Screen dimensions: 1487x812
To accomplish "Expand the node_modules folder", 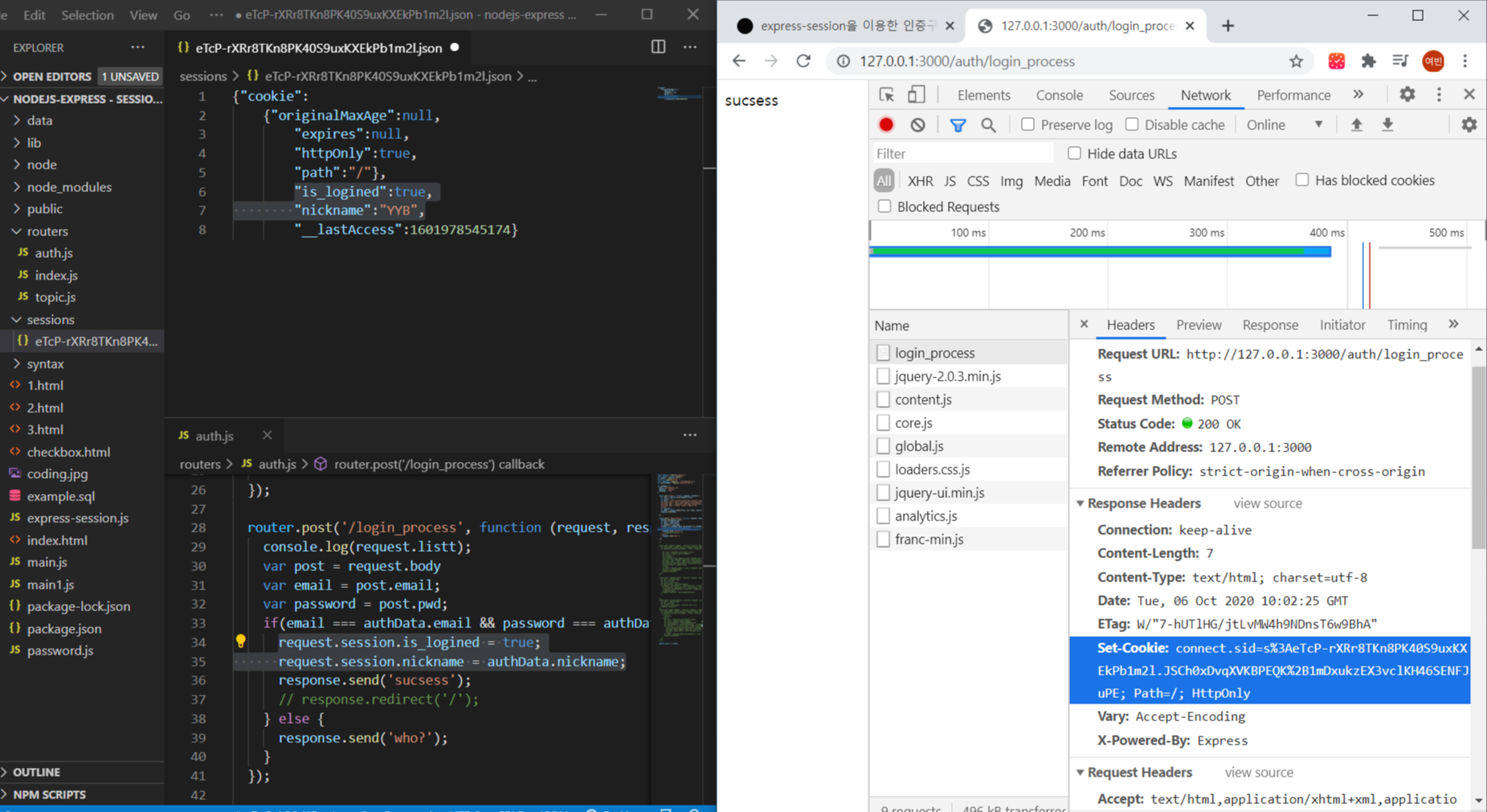I will click(17, 186).
